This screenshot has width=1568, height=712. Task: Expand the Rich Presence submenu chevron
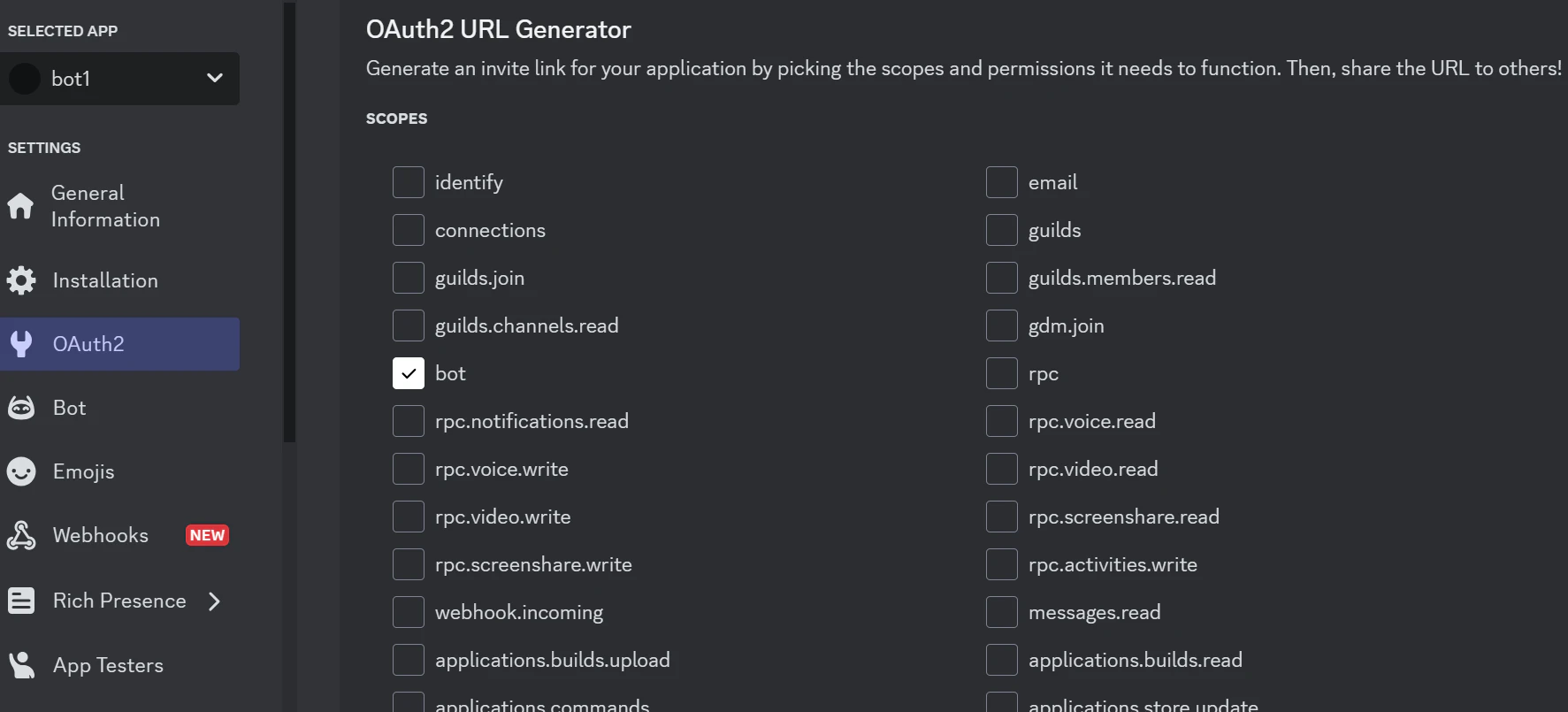coord(214,601)
